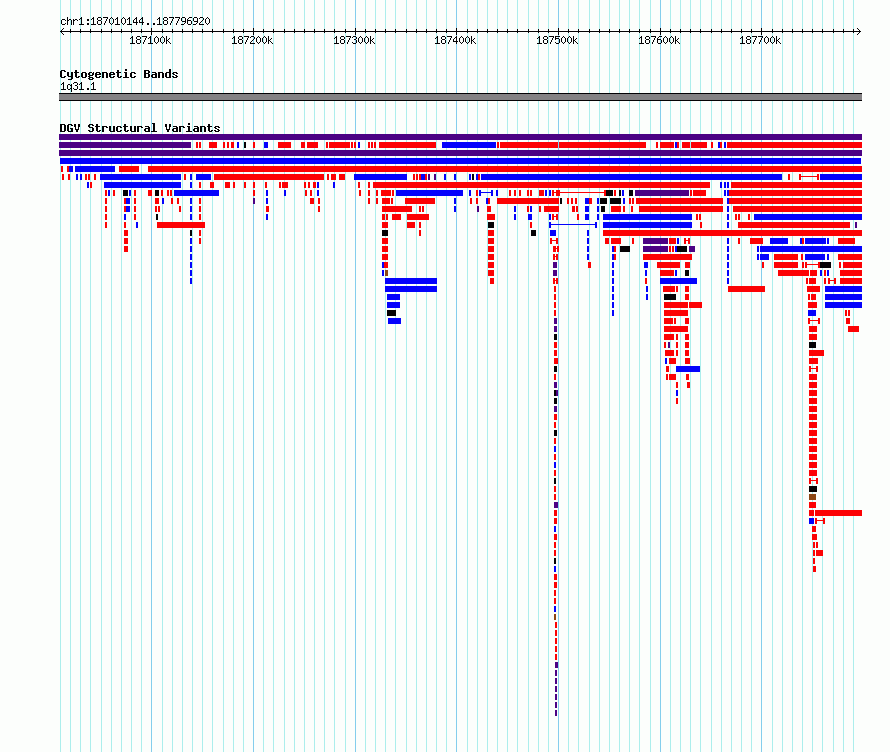This screenshot has width=890, height=752.
Task: Click the 187500k ruler label
Action: 557,40
